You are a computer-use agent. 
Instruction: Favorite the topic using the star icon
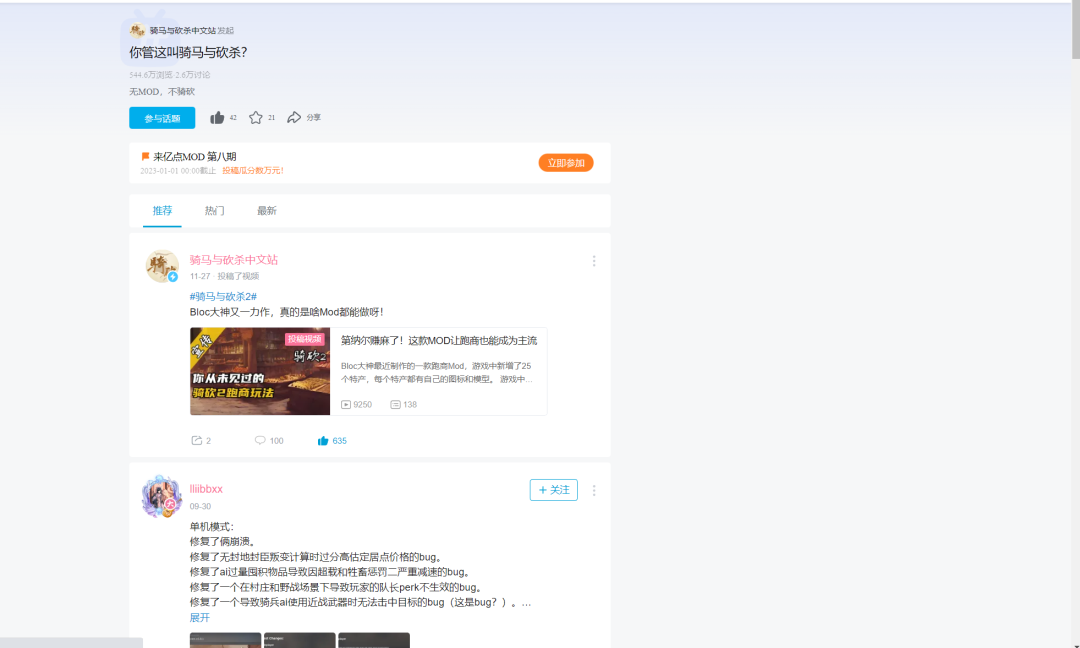click(x=256, y=117)
